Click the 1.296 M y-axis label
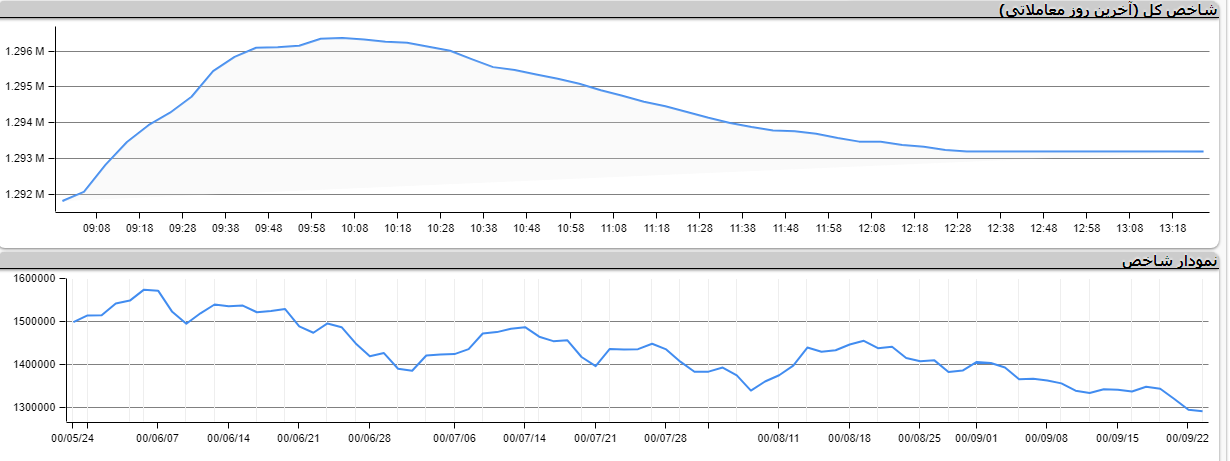Image resolution: width=1230 pixels, height=461 pixels. (25, 51)
